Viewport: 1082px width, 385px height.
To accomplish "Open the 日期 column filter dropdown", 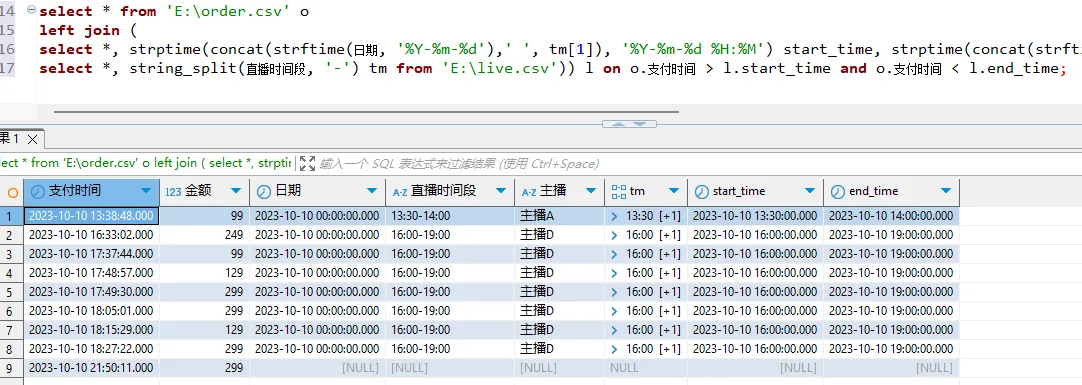I will [x=373, y=191].
